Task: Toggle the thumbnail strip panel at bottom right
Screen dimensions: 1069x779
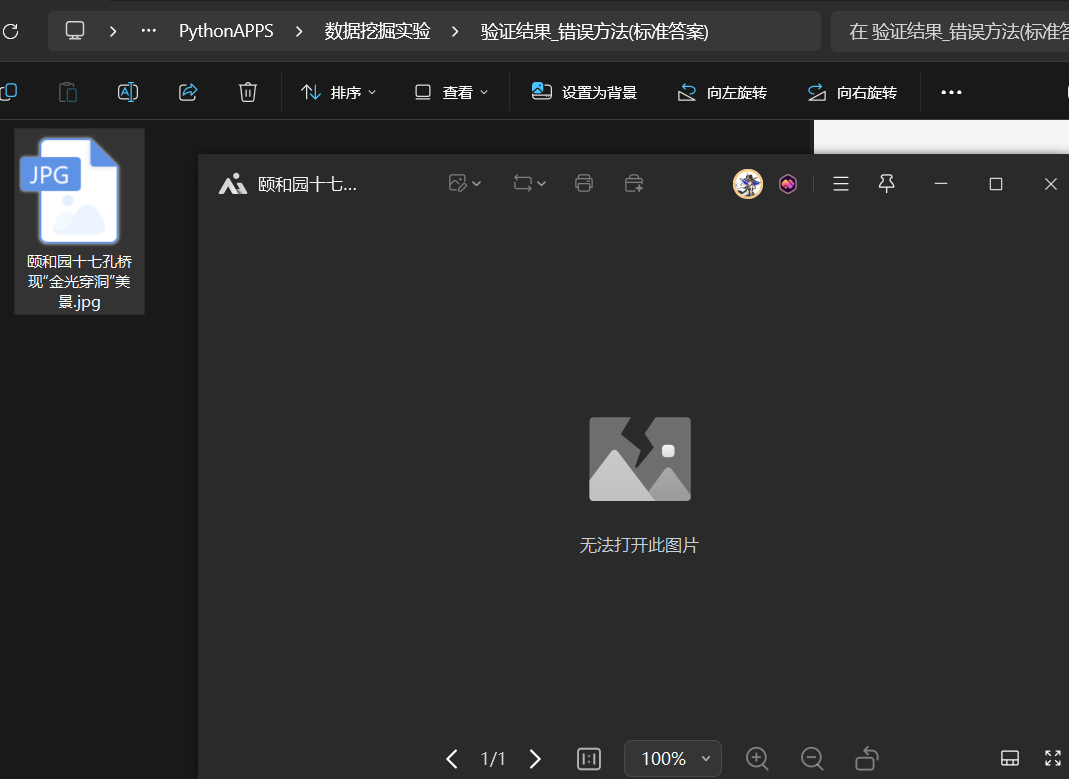Action: [1009, 759]
